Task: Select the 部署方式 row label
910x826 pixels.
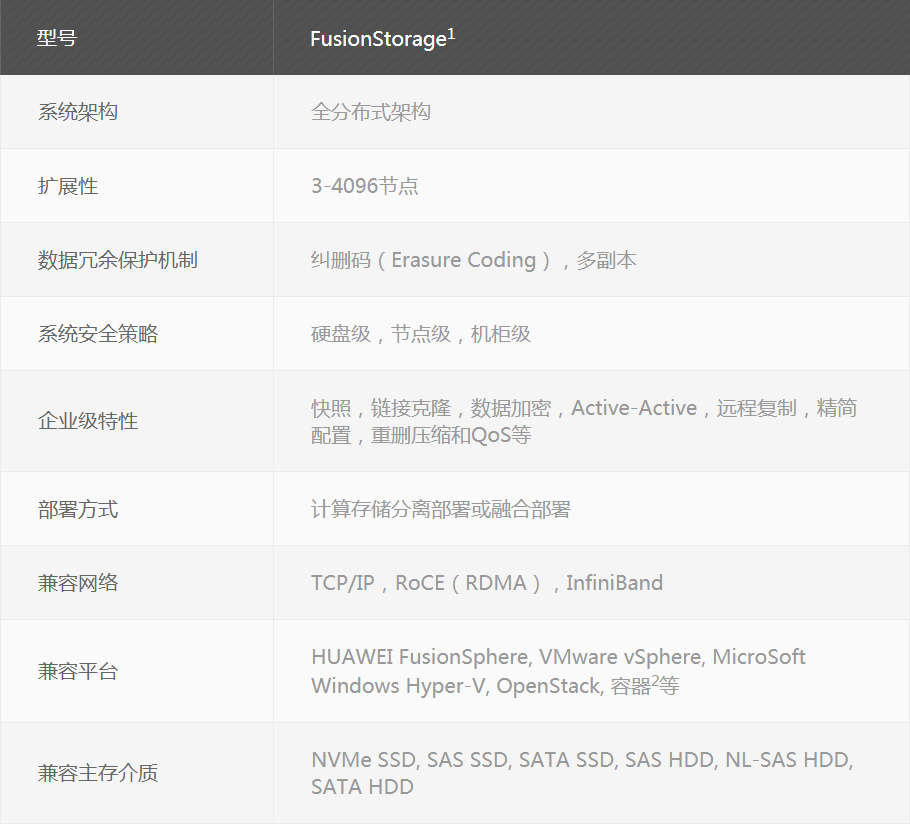Action: click(78, 510)
